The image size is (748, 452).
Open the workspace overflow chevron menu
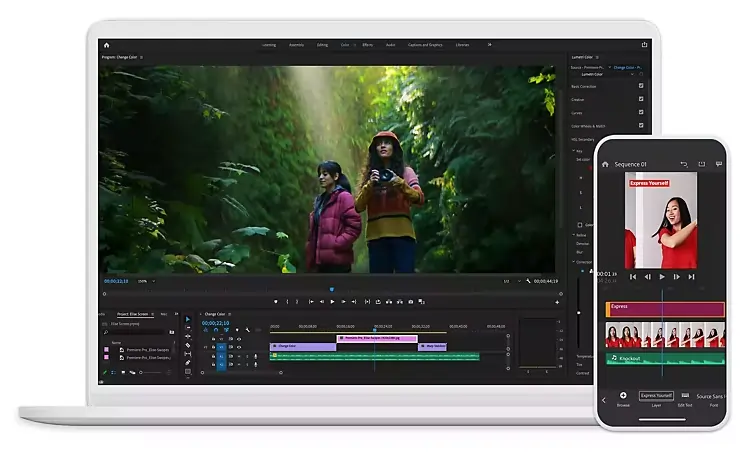pos(489,45)
